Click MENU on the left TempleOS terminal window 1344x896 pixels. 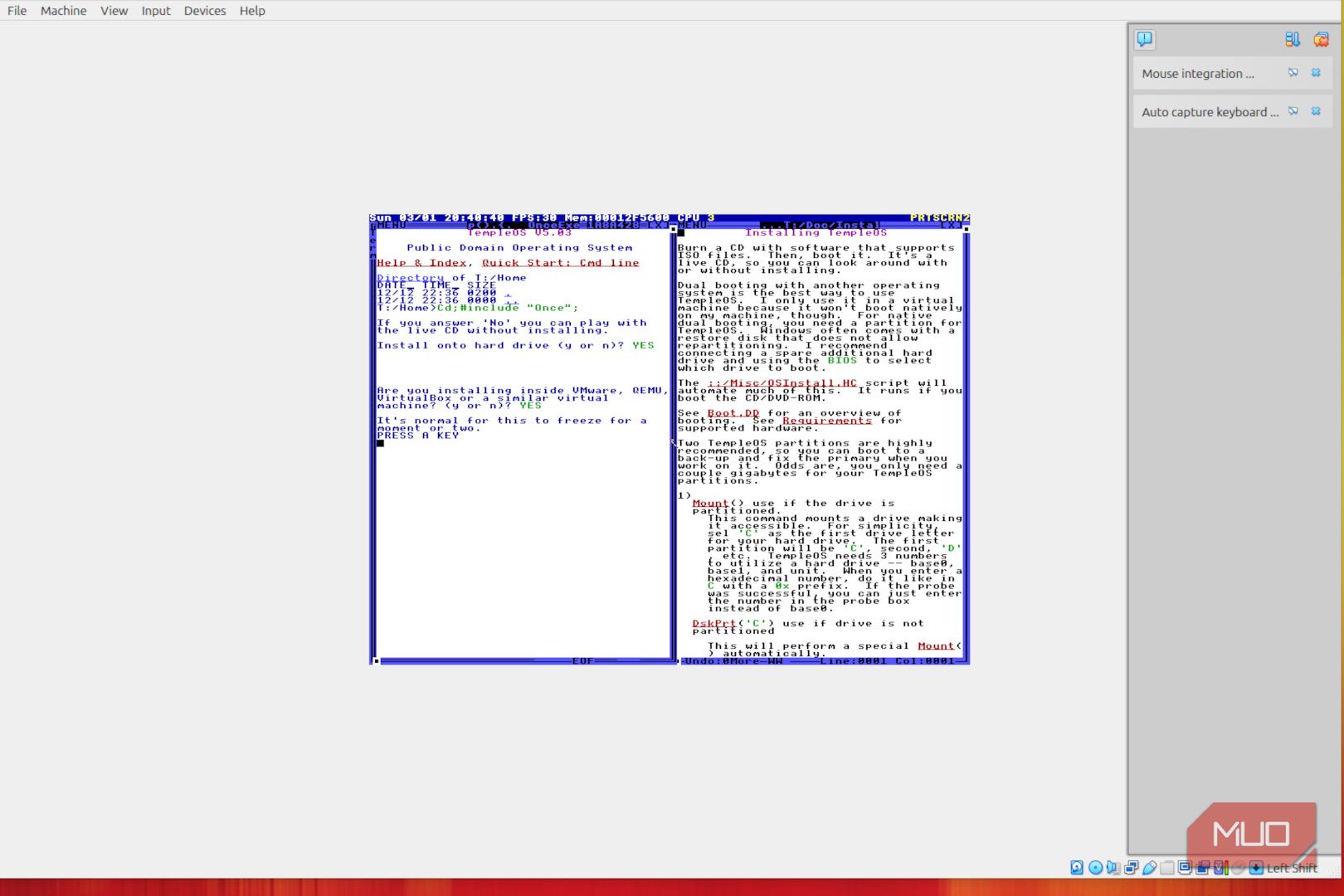pos(392,225)
